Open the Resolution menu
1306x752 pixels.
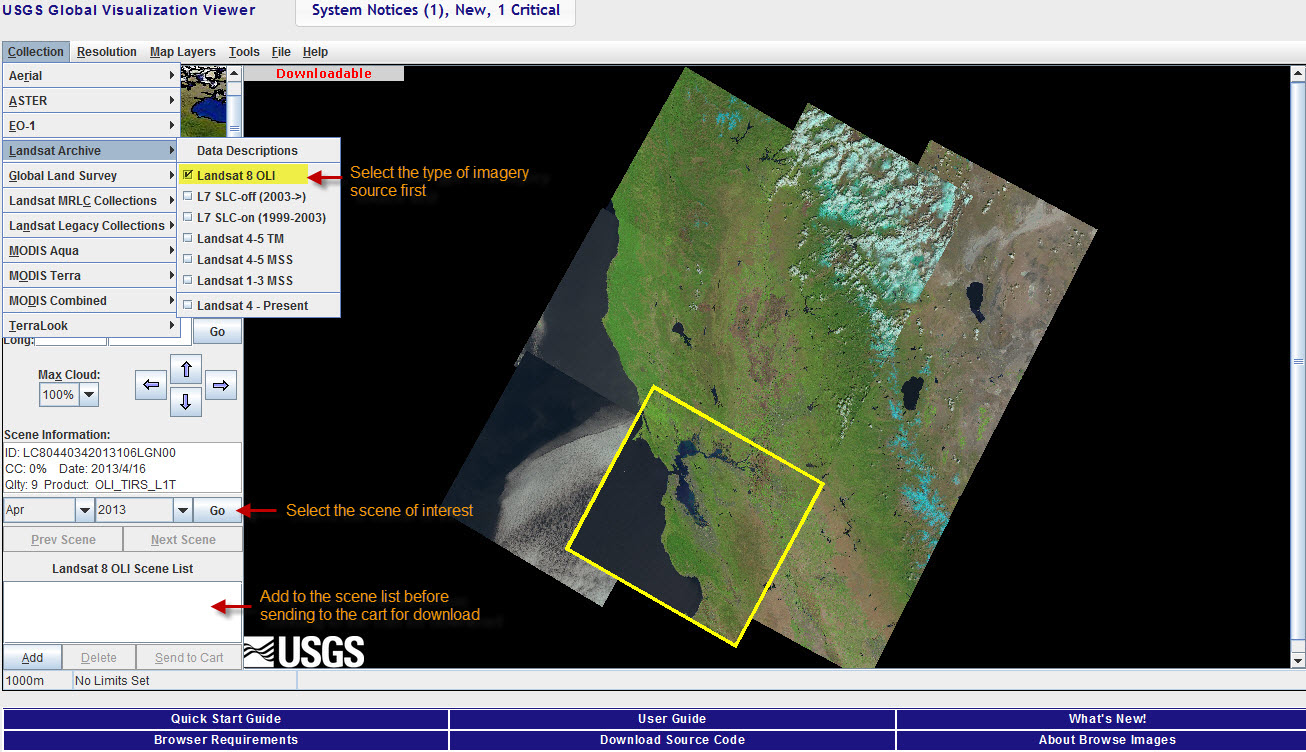107,52
